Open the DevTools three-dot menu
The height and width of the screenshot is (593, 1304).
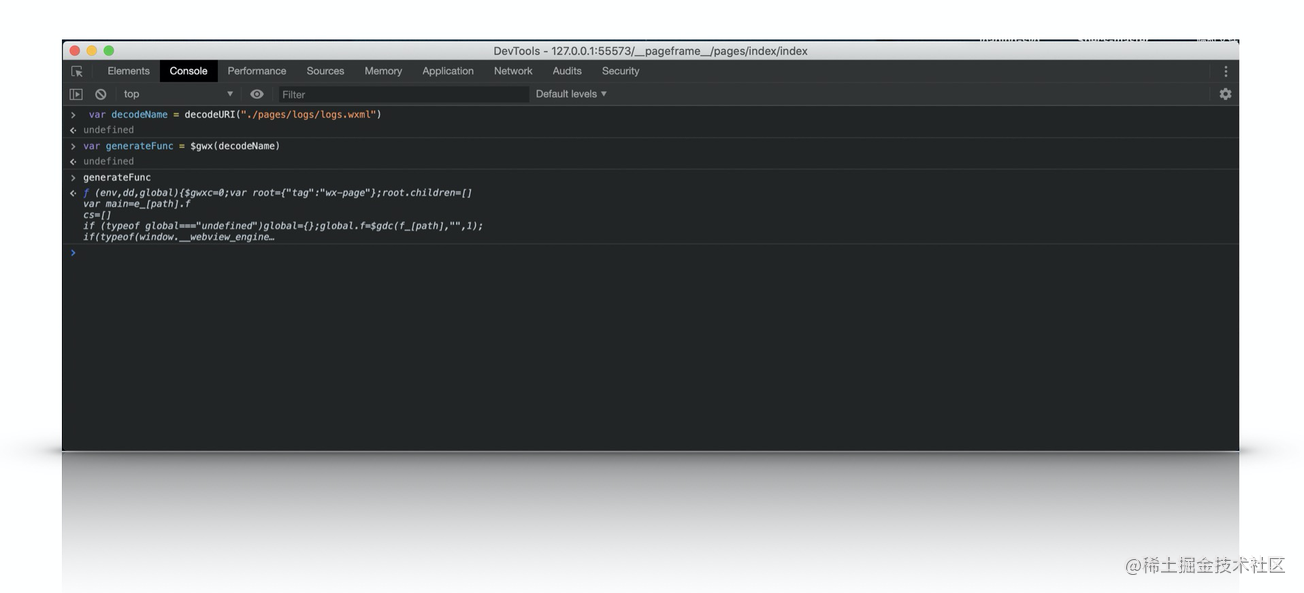pyautogui.click(x=1225, y=71)
